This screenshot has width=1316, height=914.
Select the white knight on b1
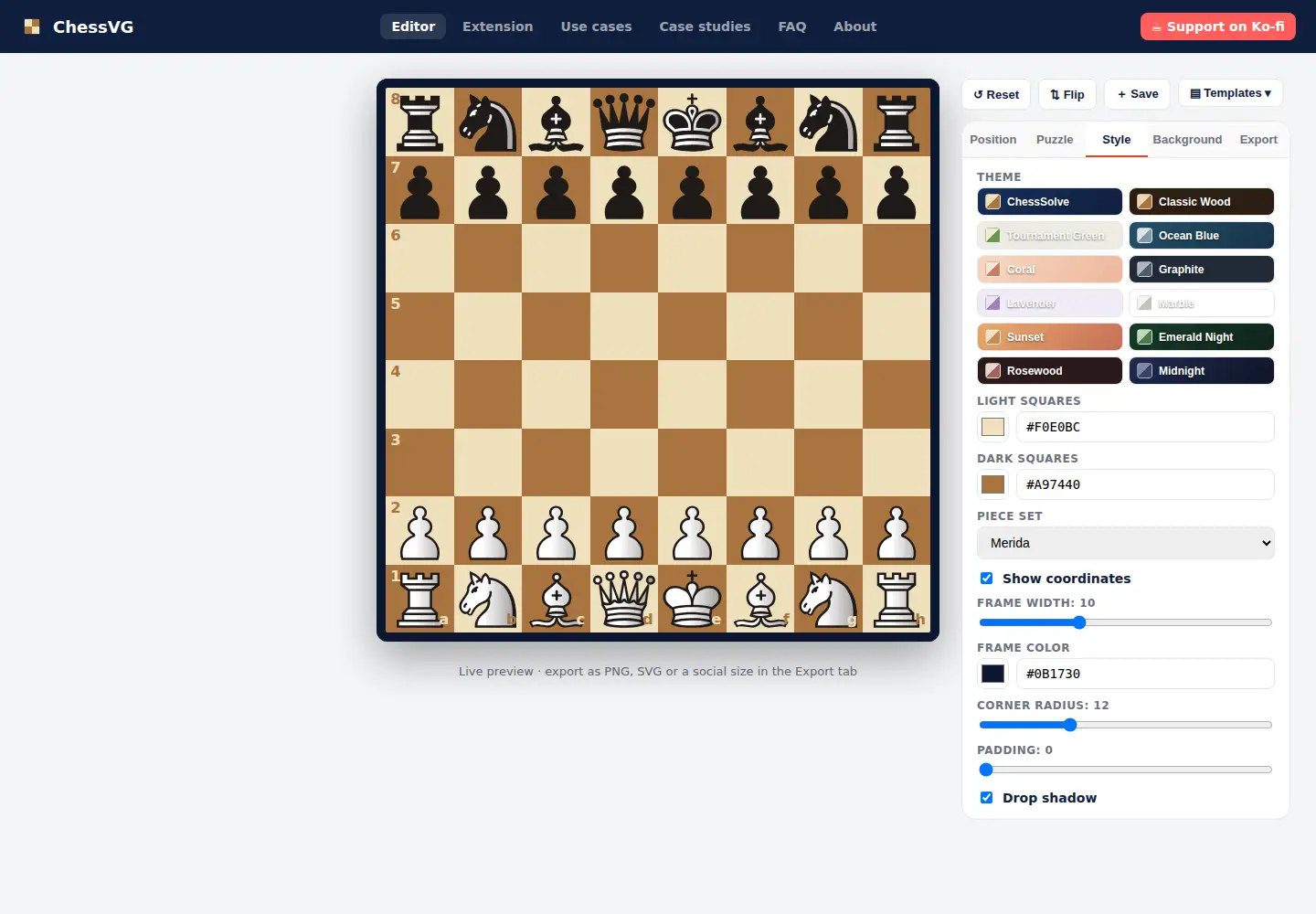click(x=488, y=599)
